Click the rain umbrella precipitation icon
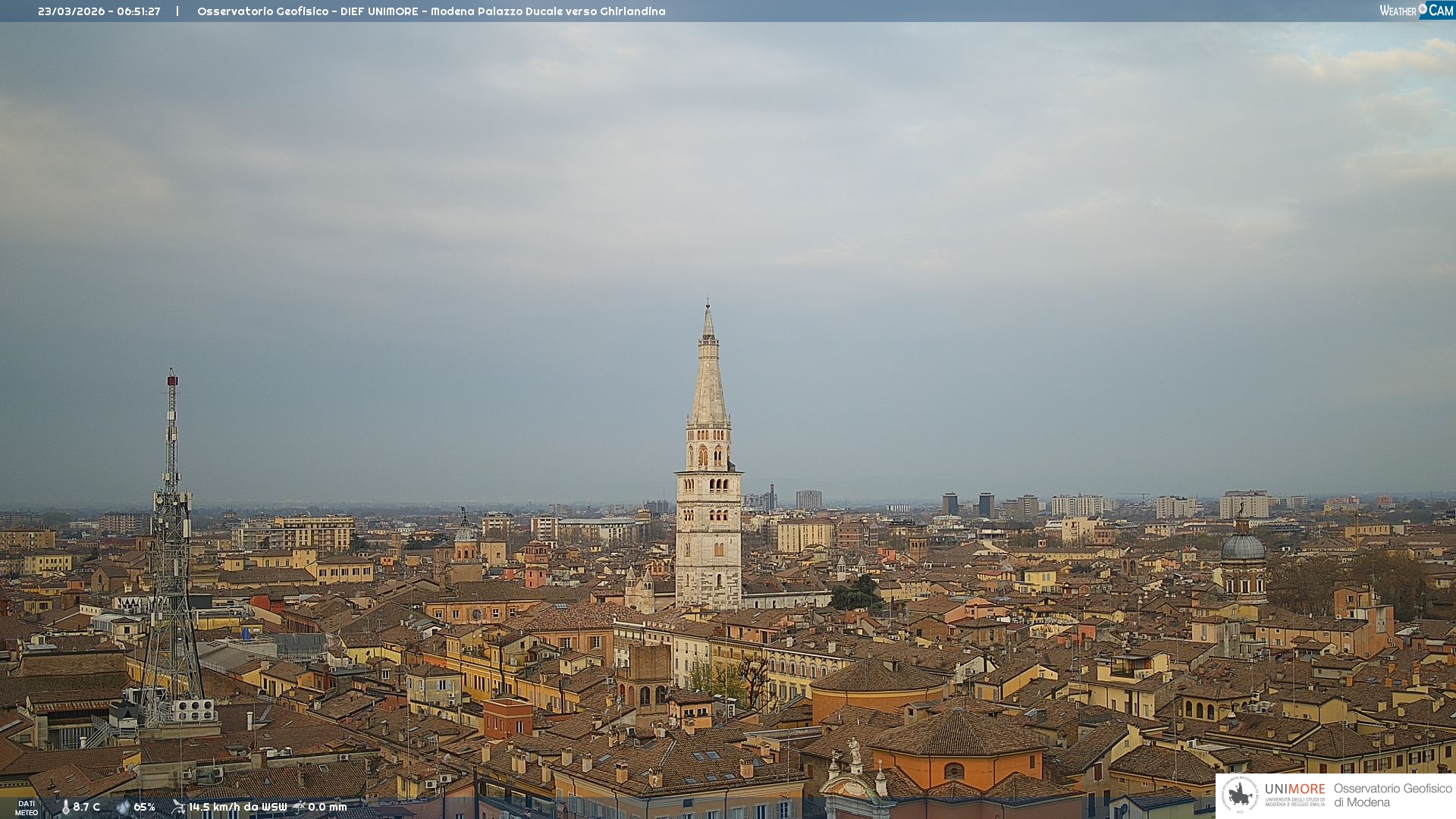 coord(299,807)
